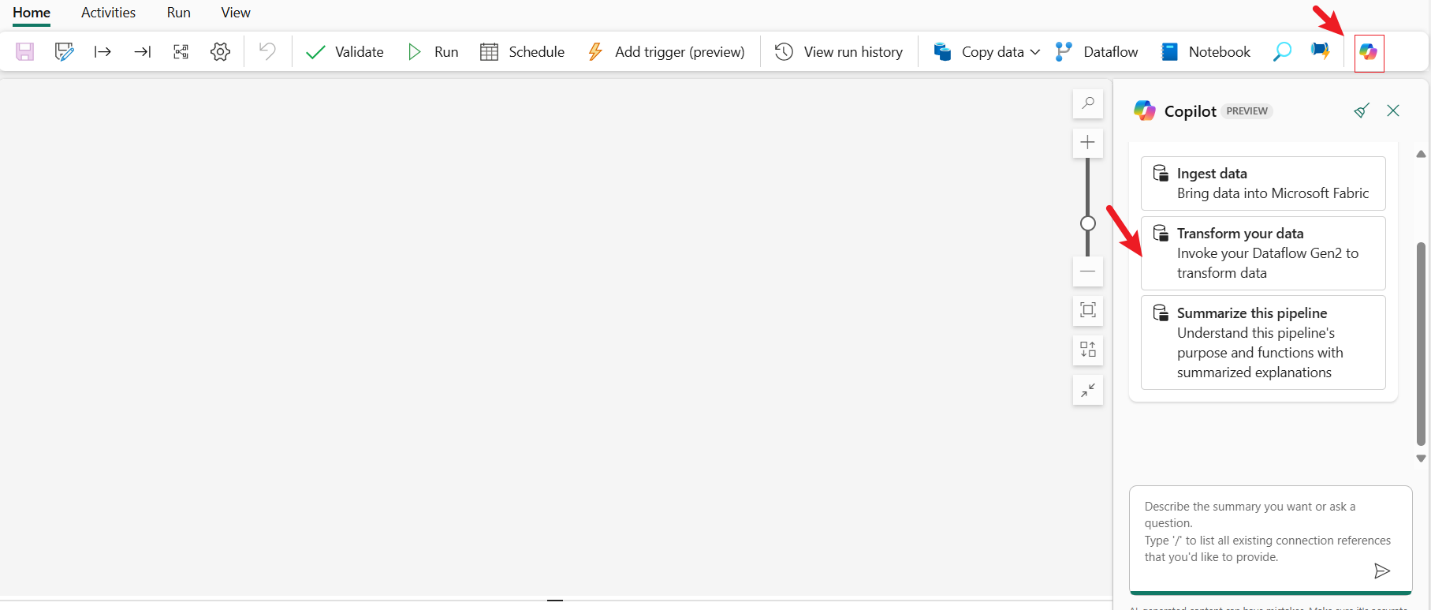The width and height of the screenshot is (1431, 610).
Task: Validate the pipeline
Action: coord(345,52)
